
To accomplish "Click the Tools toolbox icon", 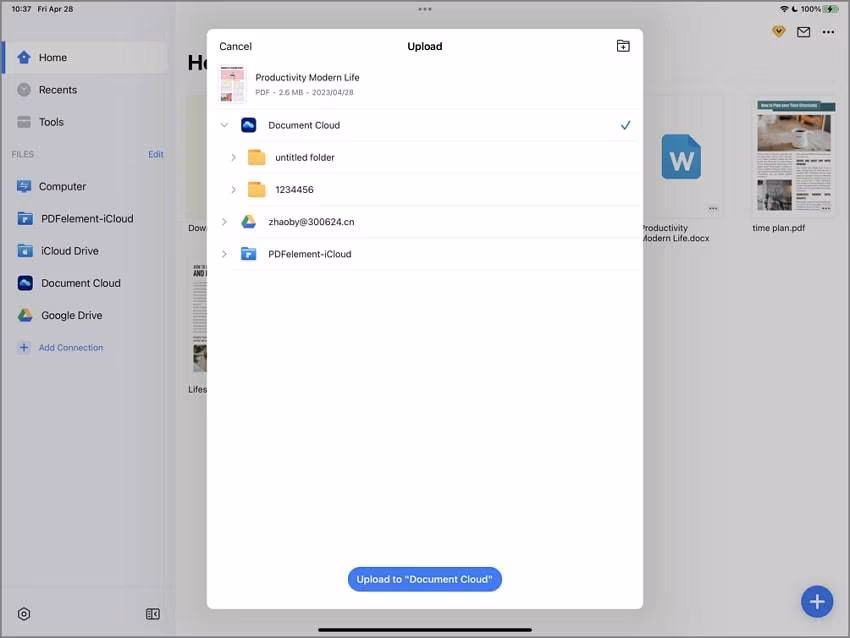I will (x=24, y=122).
